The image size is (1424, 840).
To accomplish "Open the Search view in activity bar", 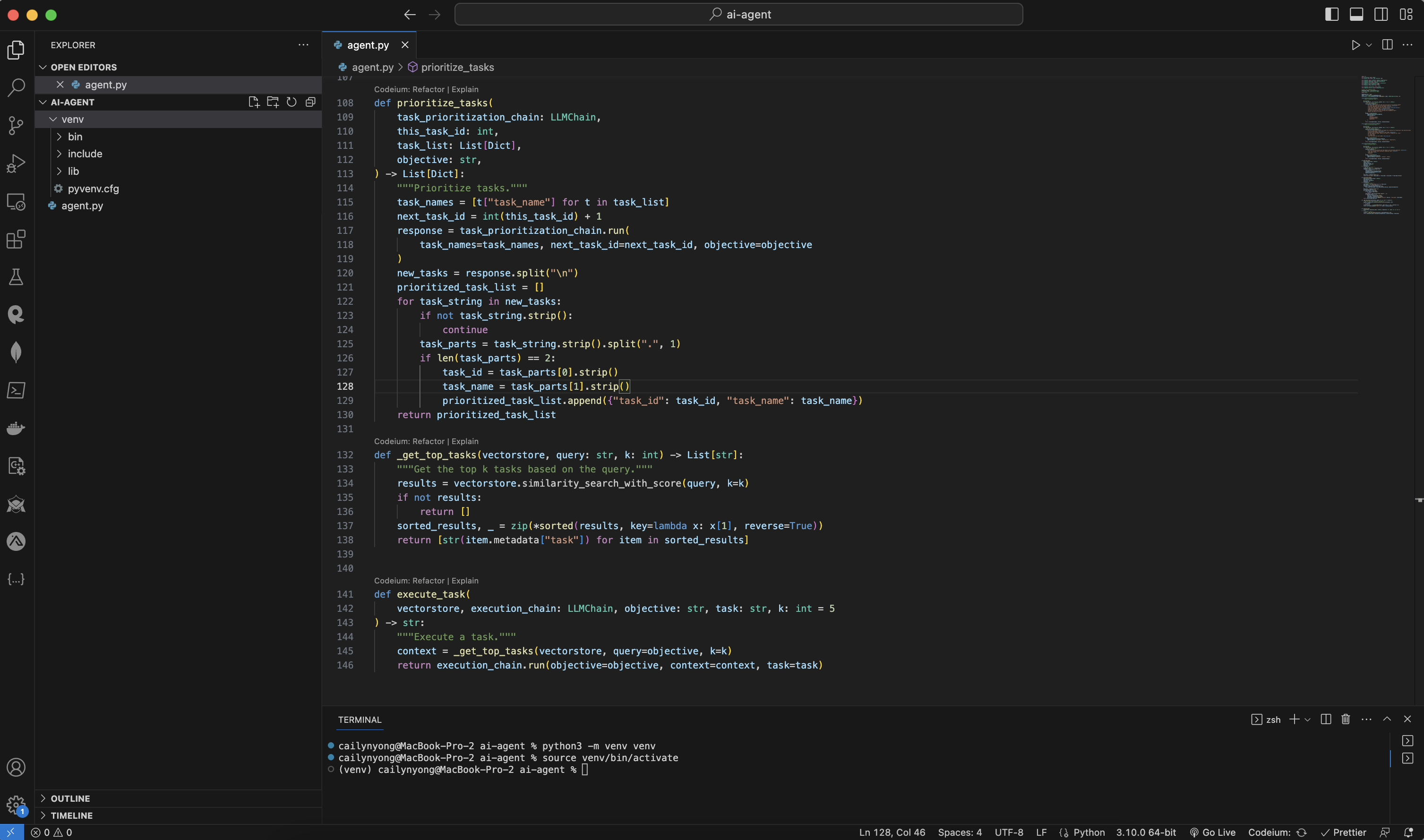I will click(16, 87).
